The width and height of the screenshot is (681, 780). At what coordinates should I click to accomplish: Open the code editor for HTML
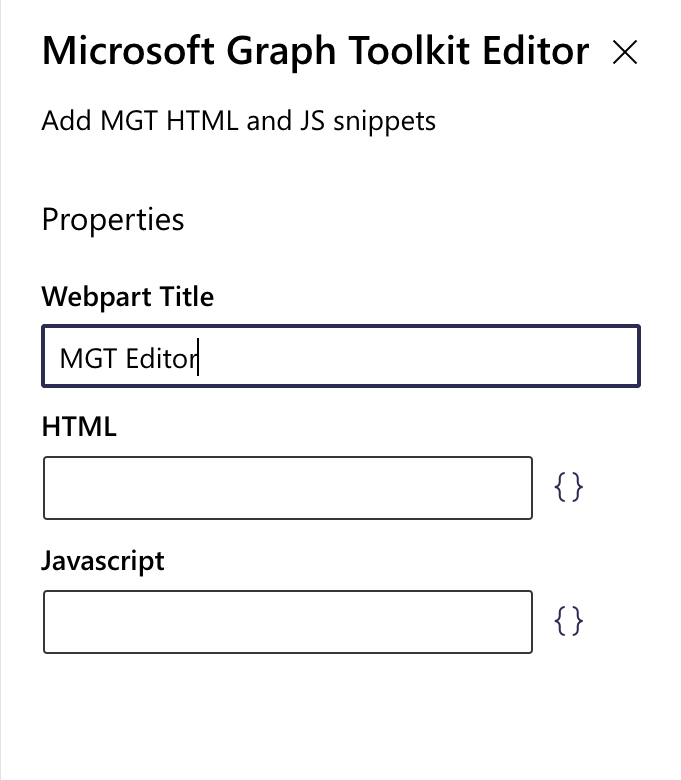[568, 488]
